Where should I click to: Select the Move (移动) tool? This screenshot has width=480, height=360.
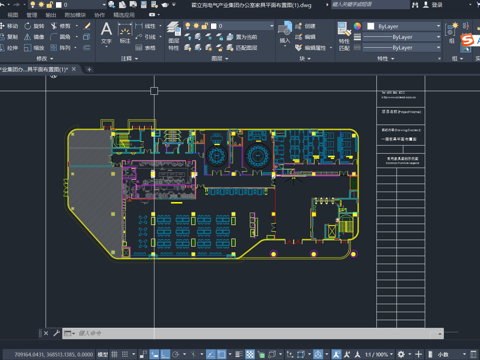click(9, 26)
